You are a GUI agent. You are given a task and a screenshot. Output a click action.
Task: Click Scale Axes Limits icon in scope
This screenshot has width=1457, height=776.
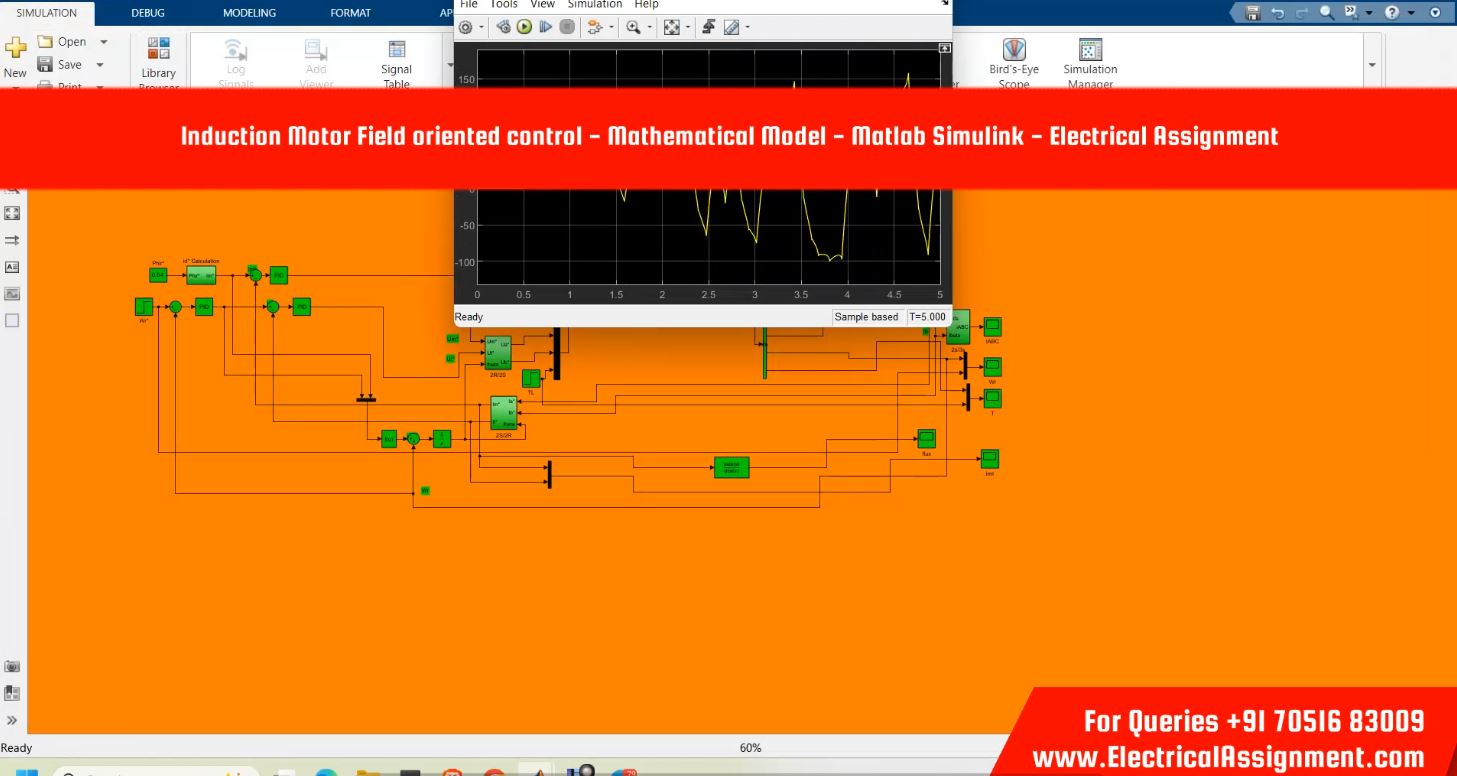pyautogui.click(x=671, y=27)
